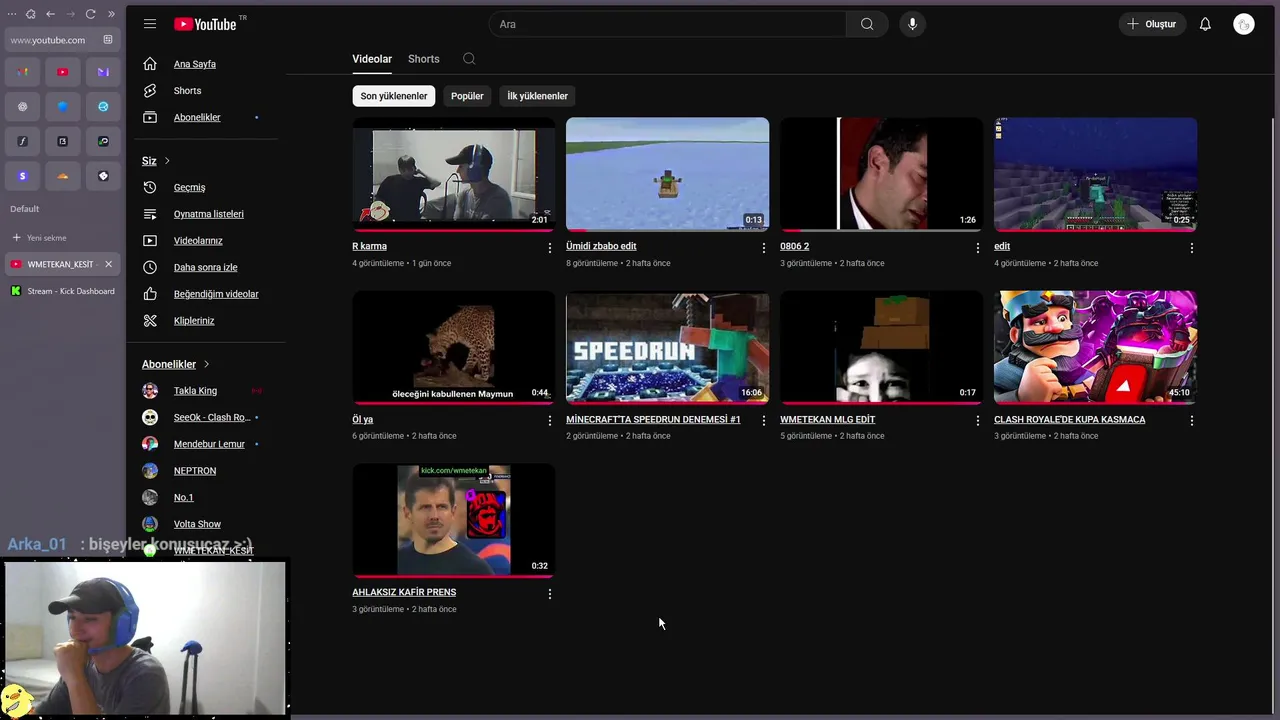Open the Ümidi zbabo edit thumbnail

[x=667, y=174]
